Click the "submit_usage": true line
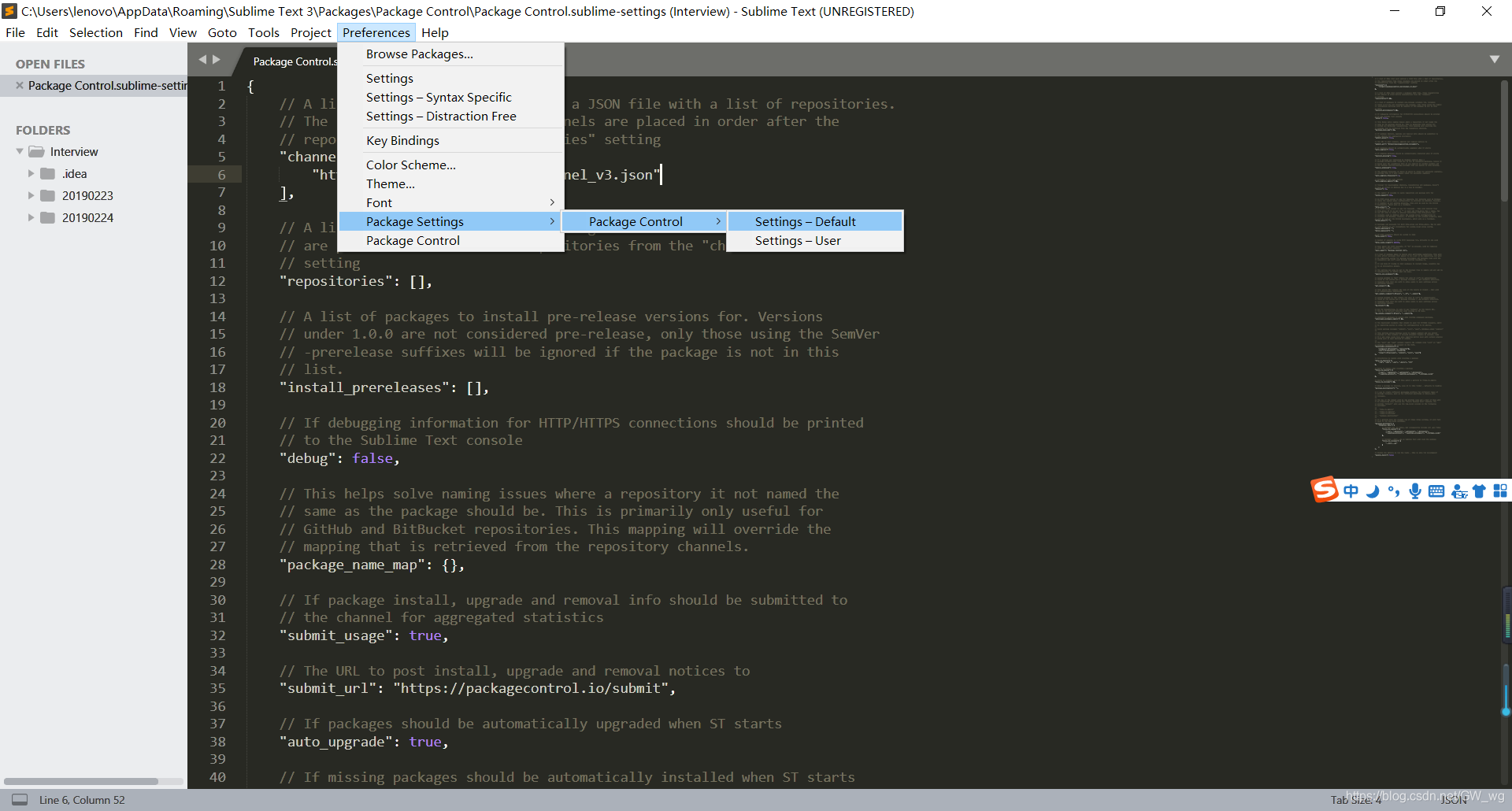This screenshot has width=1512, height=811. click(364, 635)
